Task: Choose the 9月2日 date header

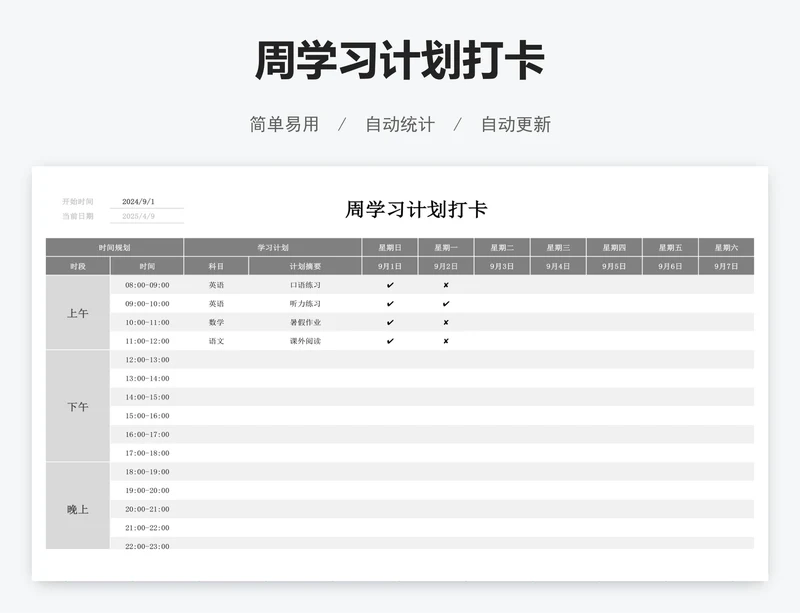Action: (x=446, y=266)
